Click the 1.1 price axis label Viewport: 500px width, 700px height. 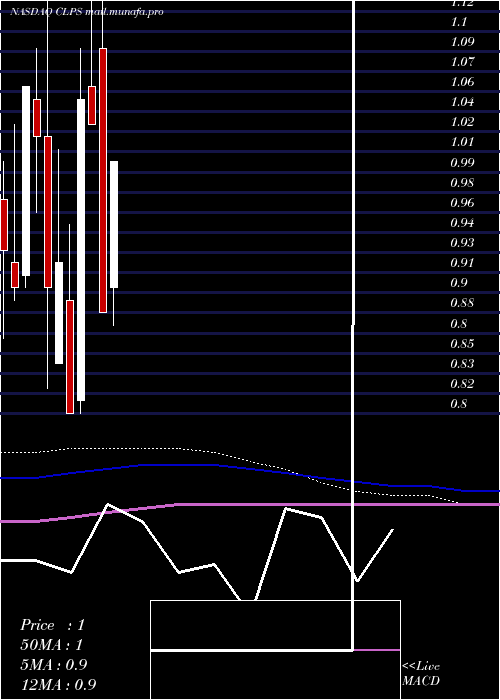459,22
